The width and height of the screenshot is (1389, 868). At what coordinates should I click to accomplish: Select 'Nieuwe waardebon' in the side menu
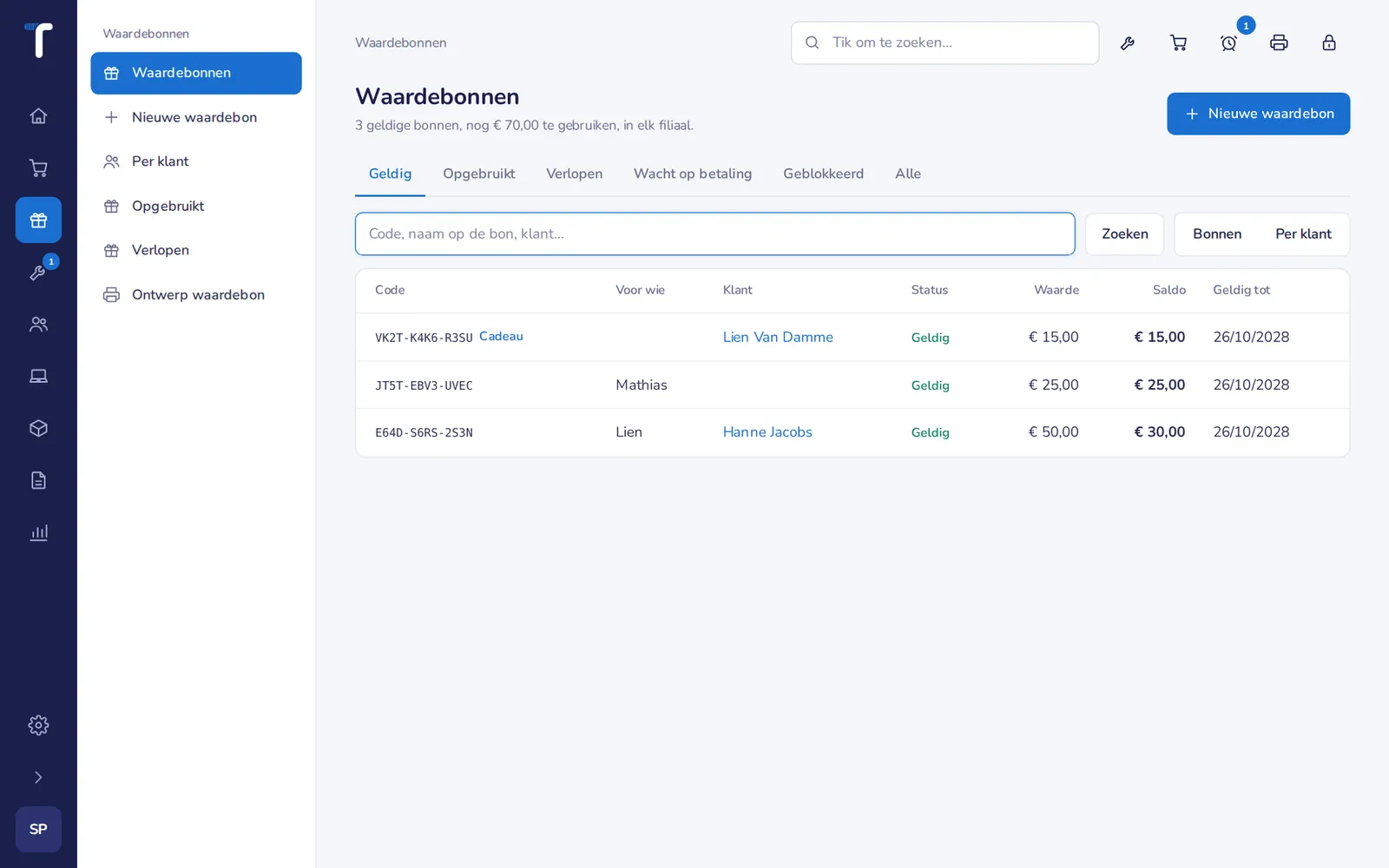pyautogui.click(x=196, y=117)
